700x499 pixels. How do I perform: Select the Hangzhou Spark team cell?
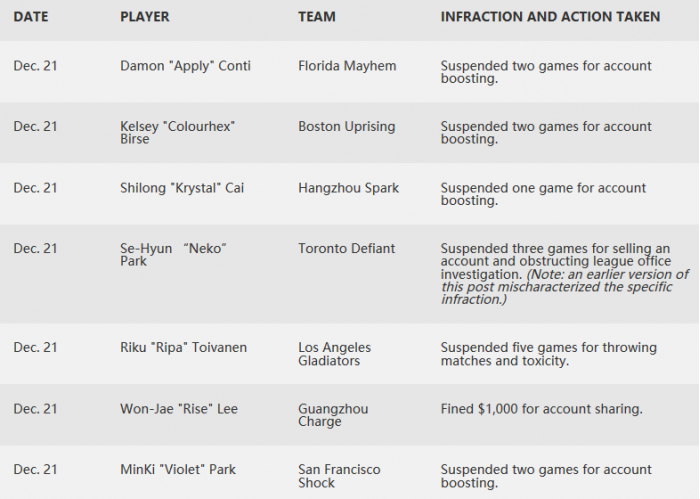coord(348,188)
